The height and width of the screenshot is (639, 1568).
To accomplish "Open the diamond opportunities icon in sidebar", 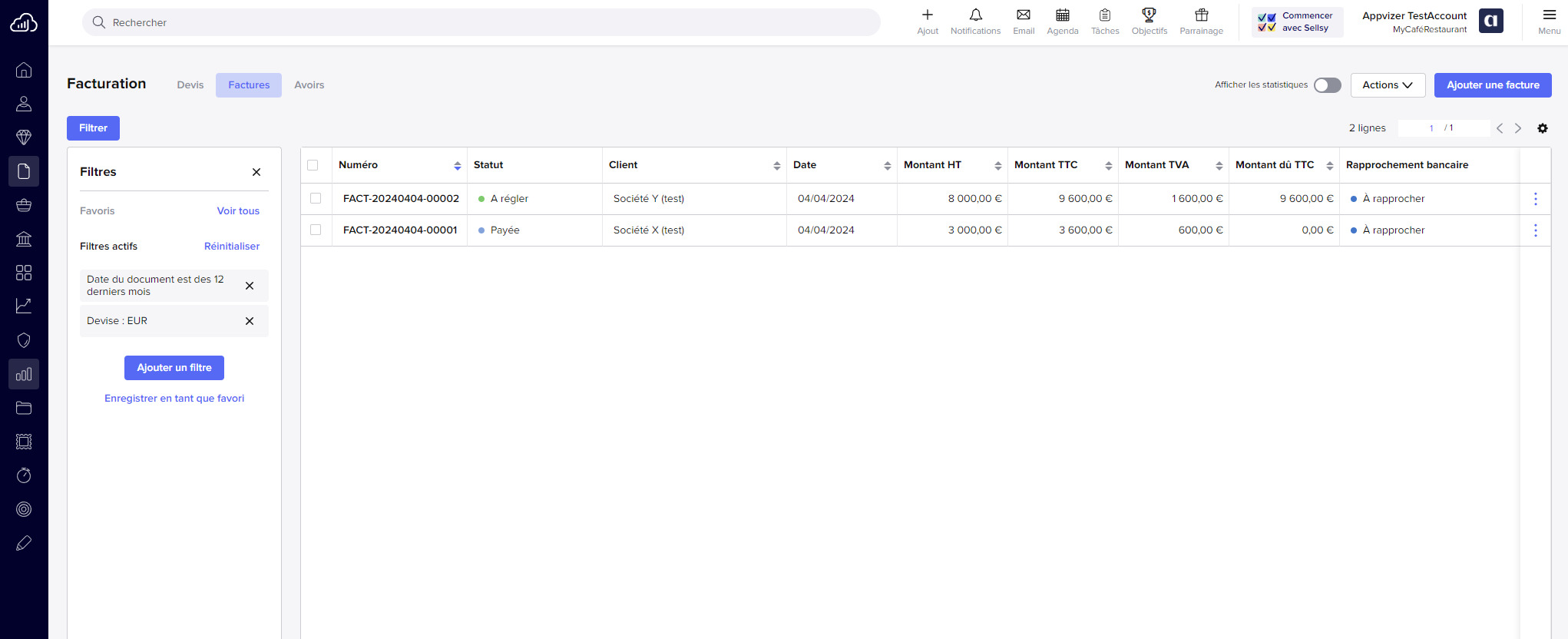I will (x=24, y=137).
